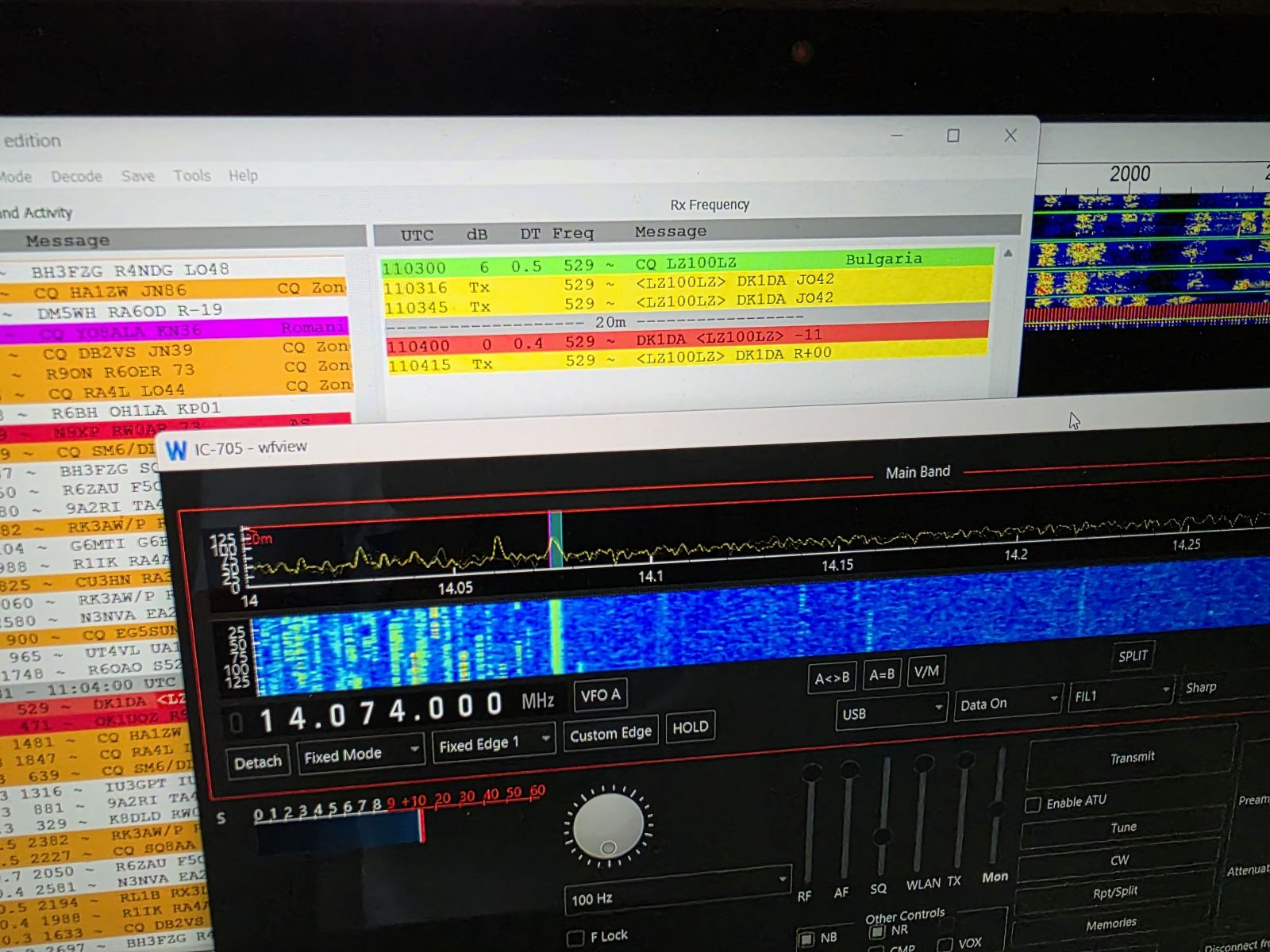Click the 2000 Hz mark on waterfall scale
This screenshot has width=1270, height=952.
[1130, 174]
